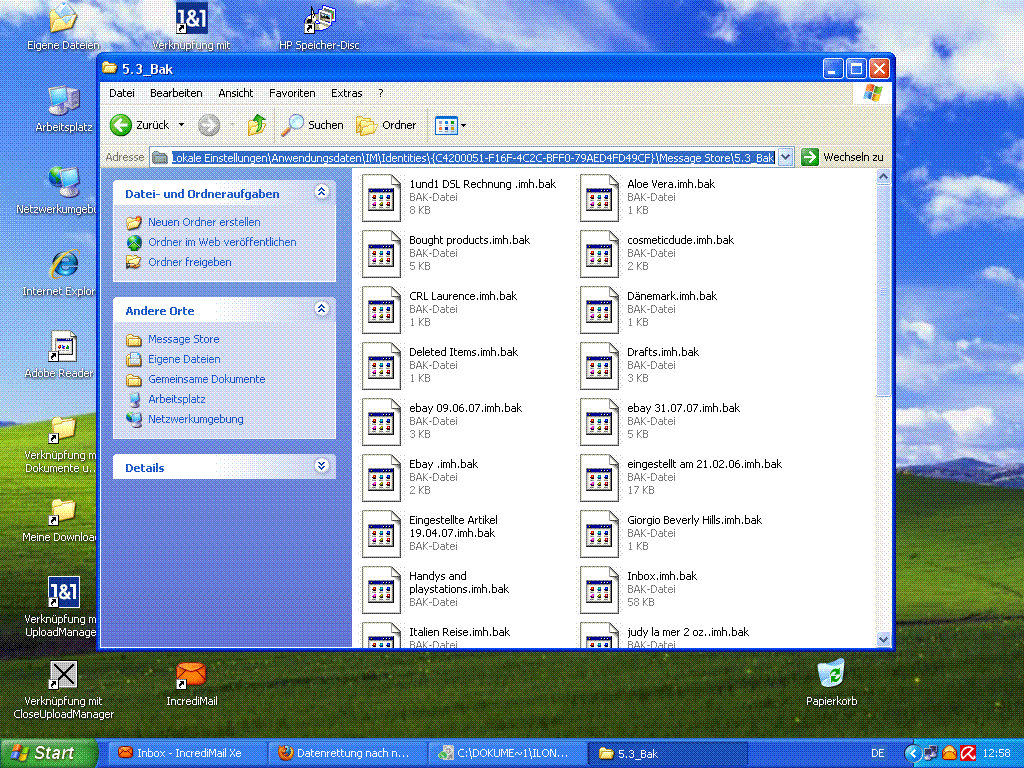1024x768 pixels.
Task: Click file list scrollbar up arrow
Action: pyautogui.click(x=883, y=176)
